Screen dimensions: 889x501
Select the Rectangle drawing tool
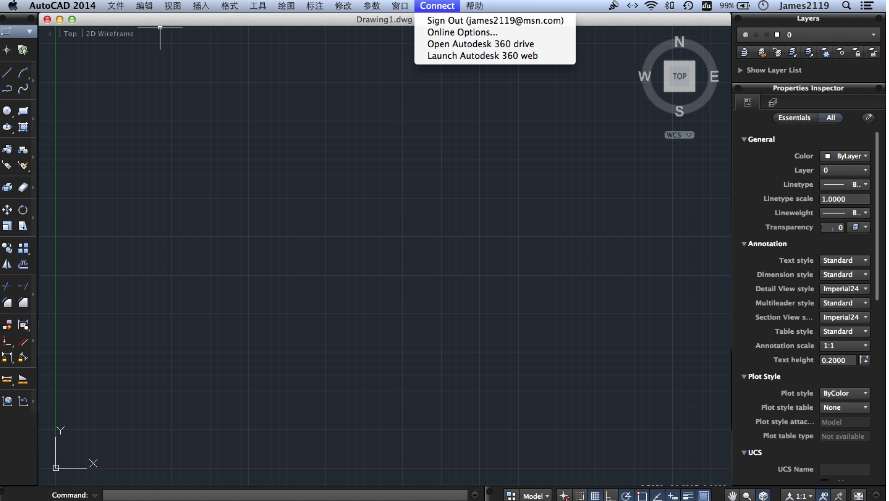(23, 111)
